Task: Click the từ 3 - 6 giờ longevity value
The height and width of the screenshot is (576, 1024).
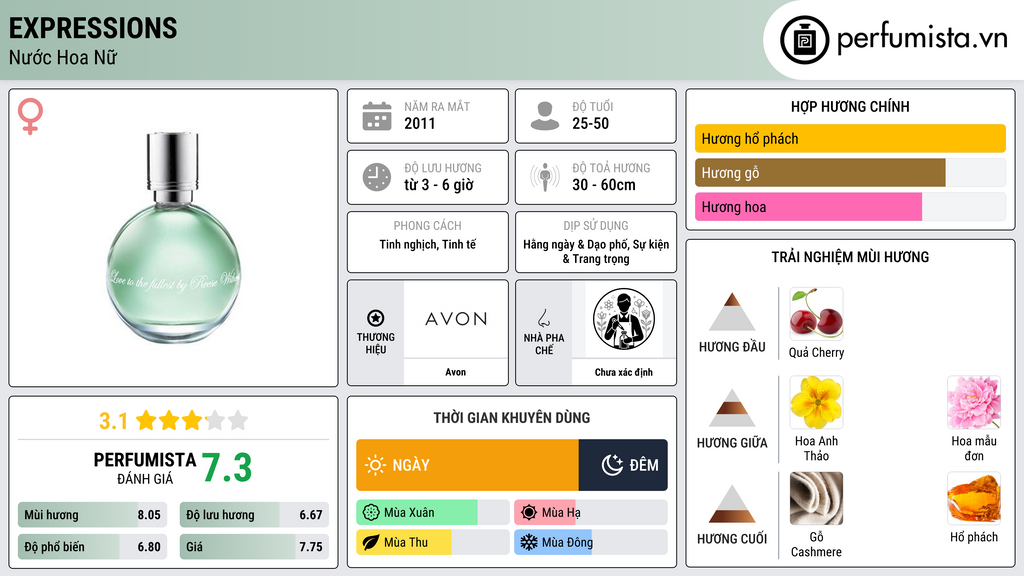Action: point(439,185)
